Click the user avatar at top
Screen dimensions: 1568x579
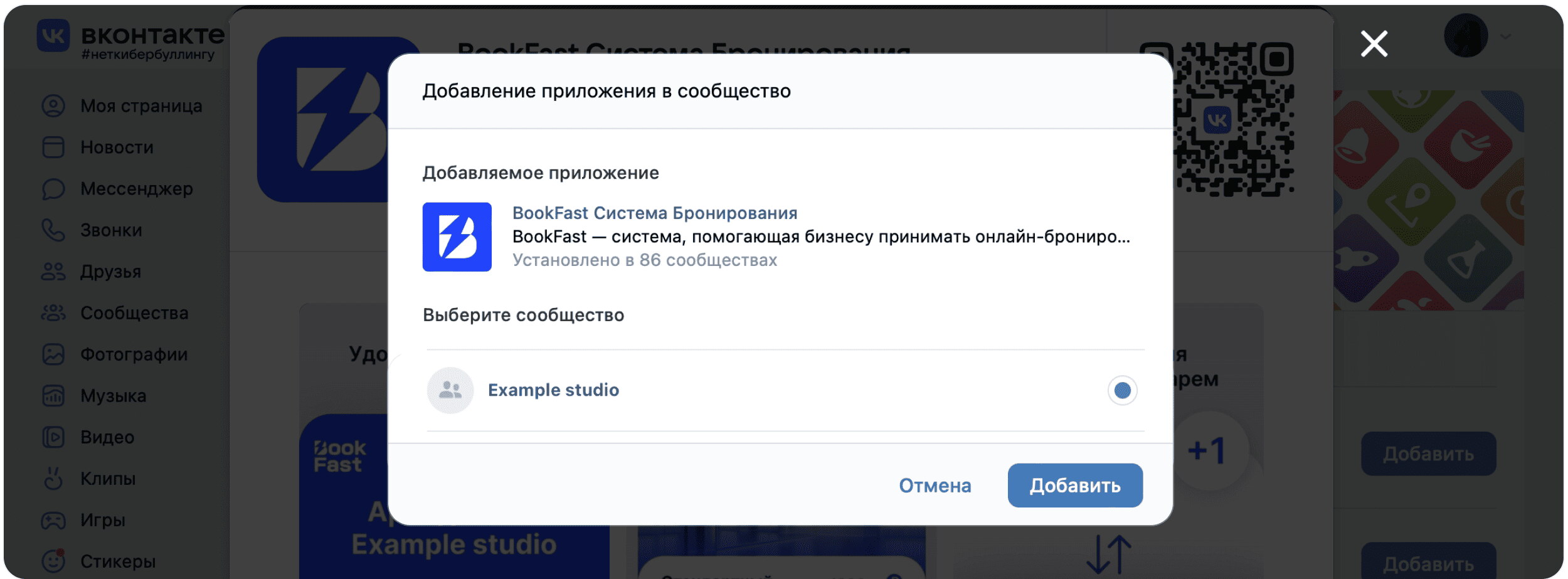click(x=1466, y=36)
